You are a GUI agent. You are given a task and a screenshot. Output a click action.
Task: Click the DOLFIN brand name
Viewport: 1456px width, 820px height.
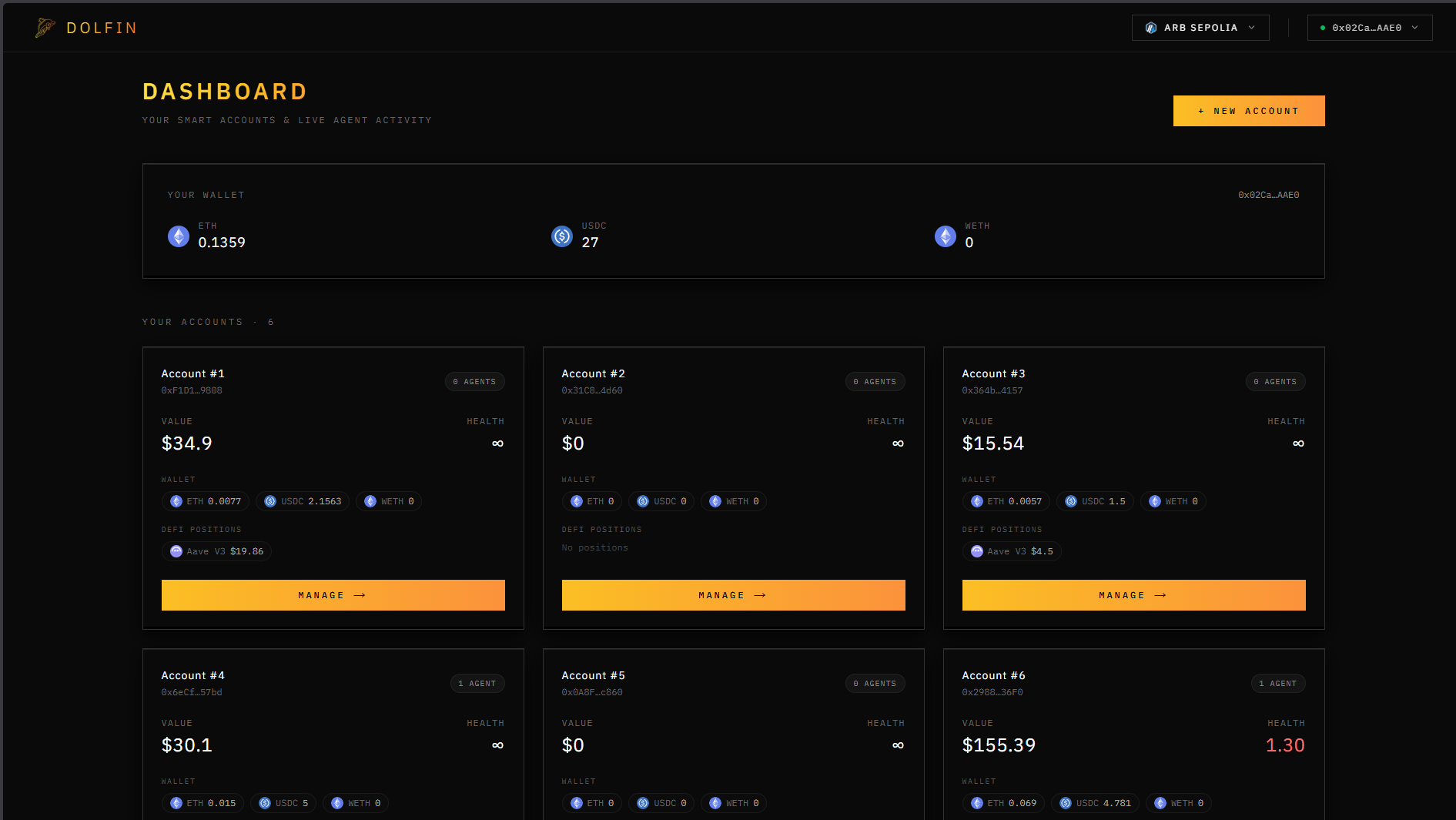(x=102, y=28)
